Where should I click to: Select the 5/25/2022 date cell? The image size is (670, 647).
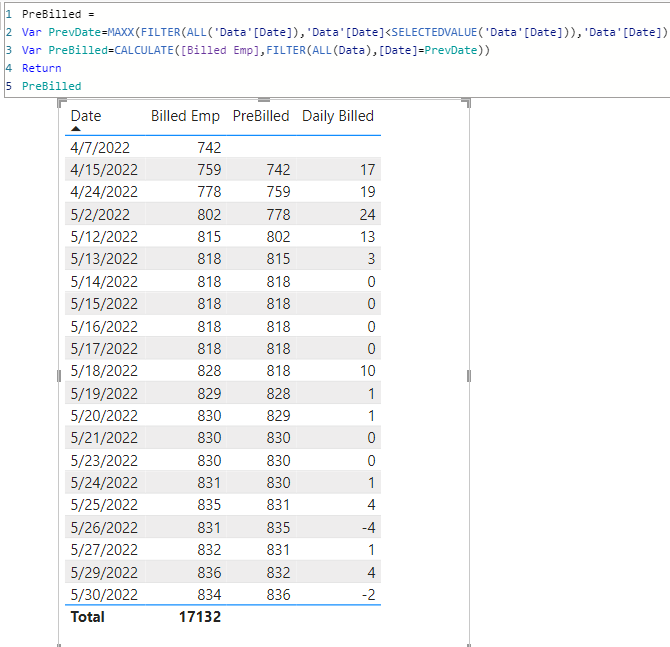104,505
